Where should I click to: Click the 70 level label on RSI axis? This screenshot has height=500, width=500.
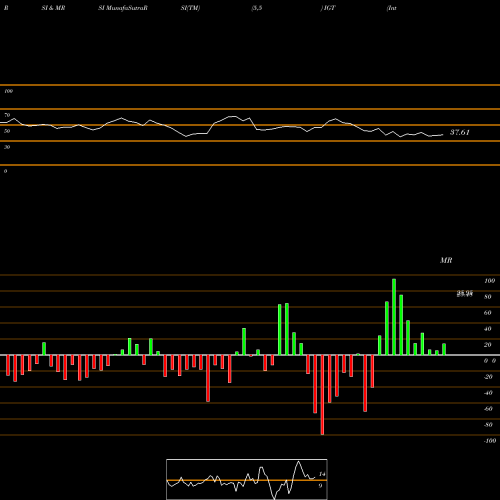click(x=7, y=115)
